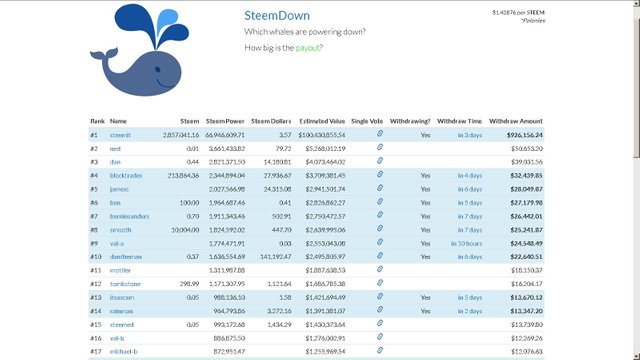The height and width of the screenshot is (360, 640).
Task: Select single vote link icon in berniesanders row
Action: [380, 215]
